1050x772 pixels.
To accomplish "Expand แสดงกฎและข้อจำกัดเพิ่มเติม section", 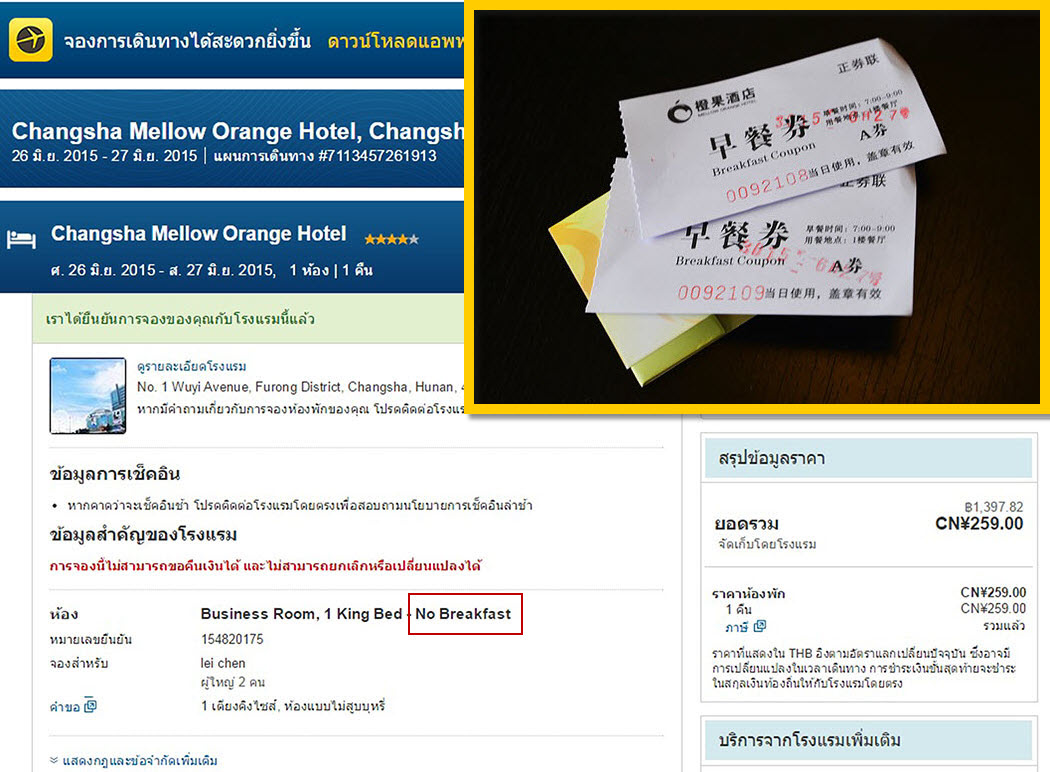I will click(x=133, y=761).
